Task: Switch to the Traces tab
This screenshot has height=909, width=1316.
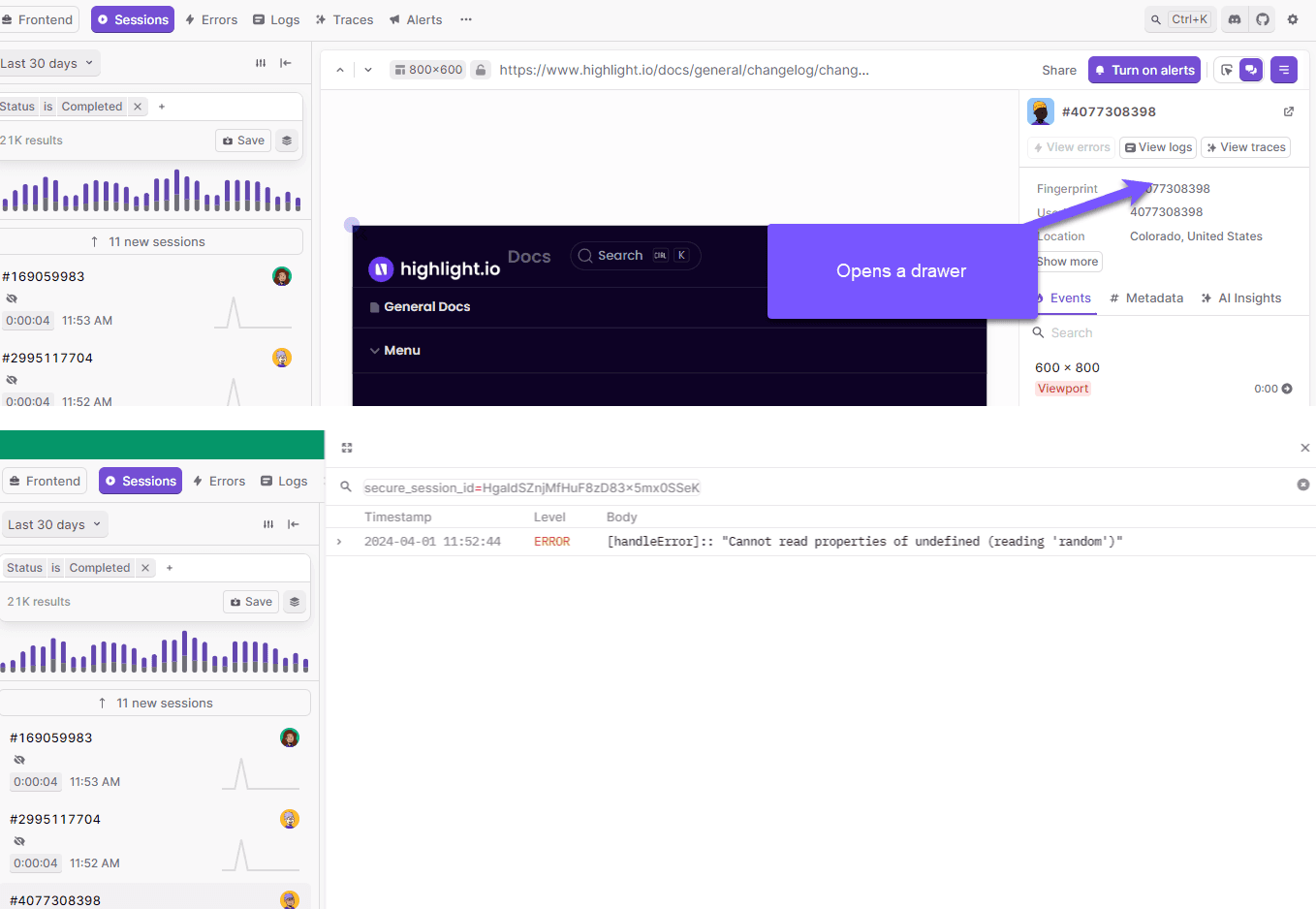Action: tap(344, 19)
